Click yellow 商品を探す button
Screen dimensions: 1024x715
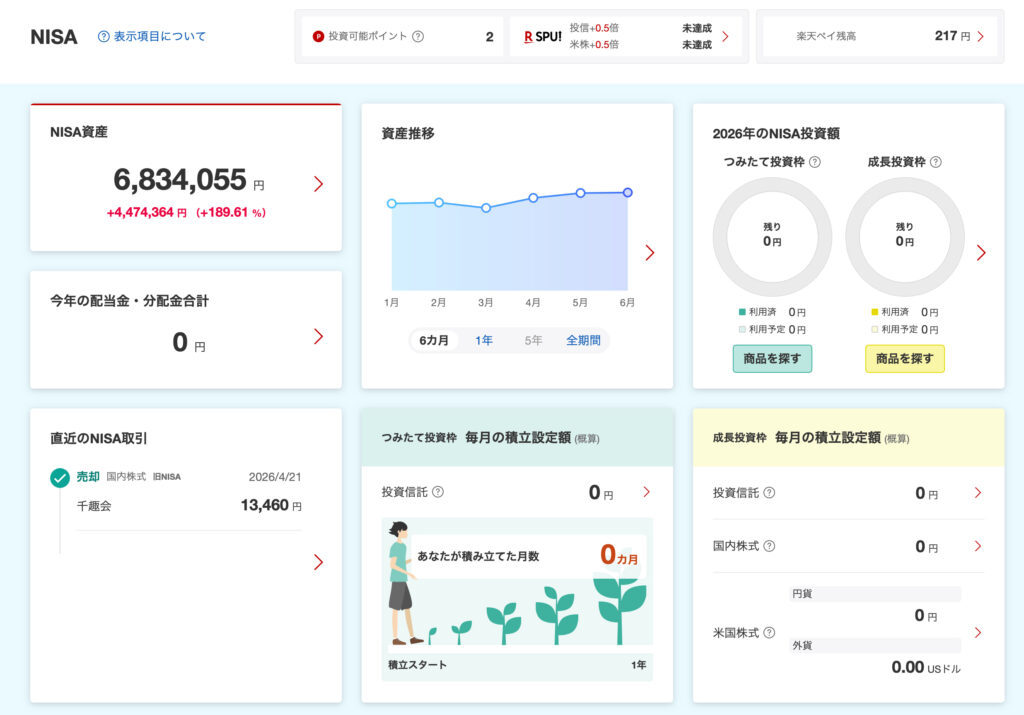point(904,358)
